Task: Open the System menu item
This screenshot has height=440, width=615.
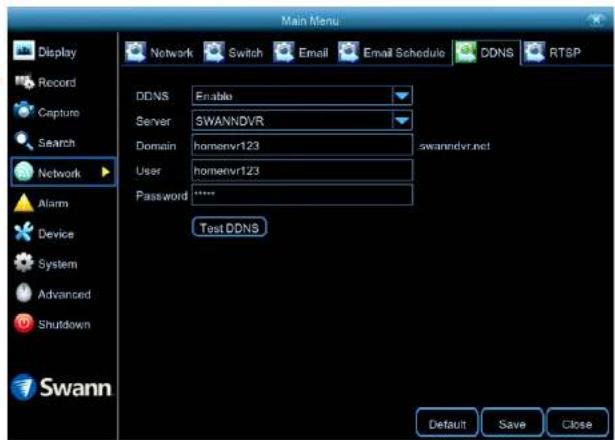Action: pyautogui.click(x=45, y=264)
